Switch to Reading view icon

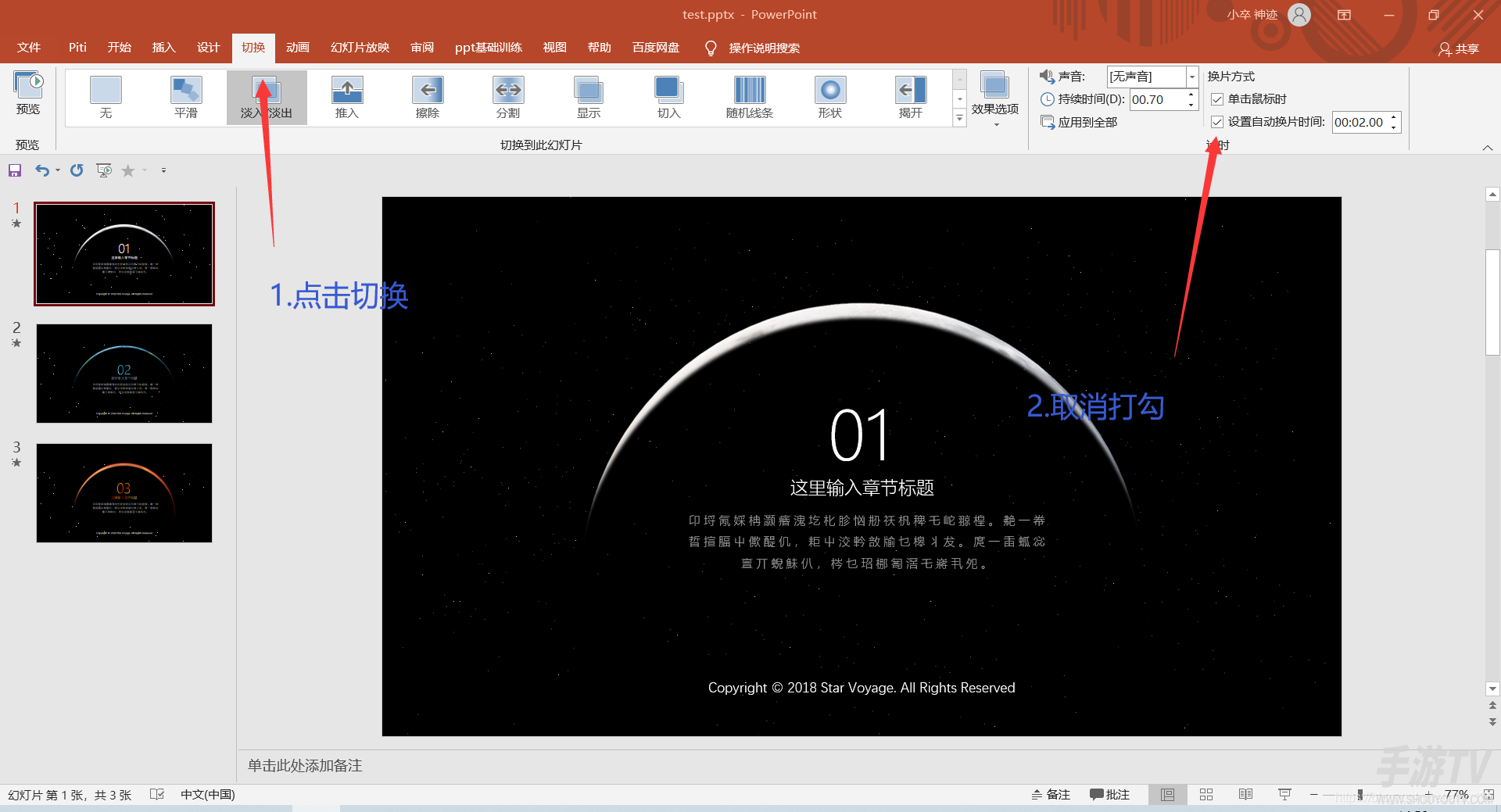[x=1245, y=794]
